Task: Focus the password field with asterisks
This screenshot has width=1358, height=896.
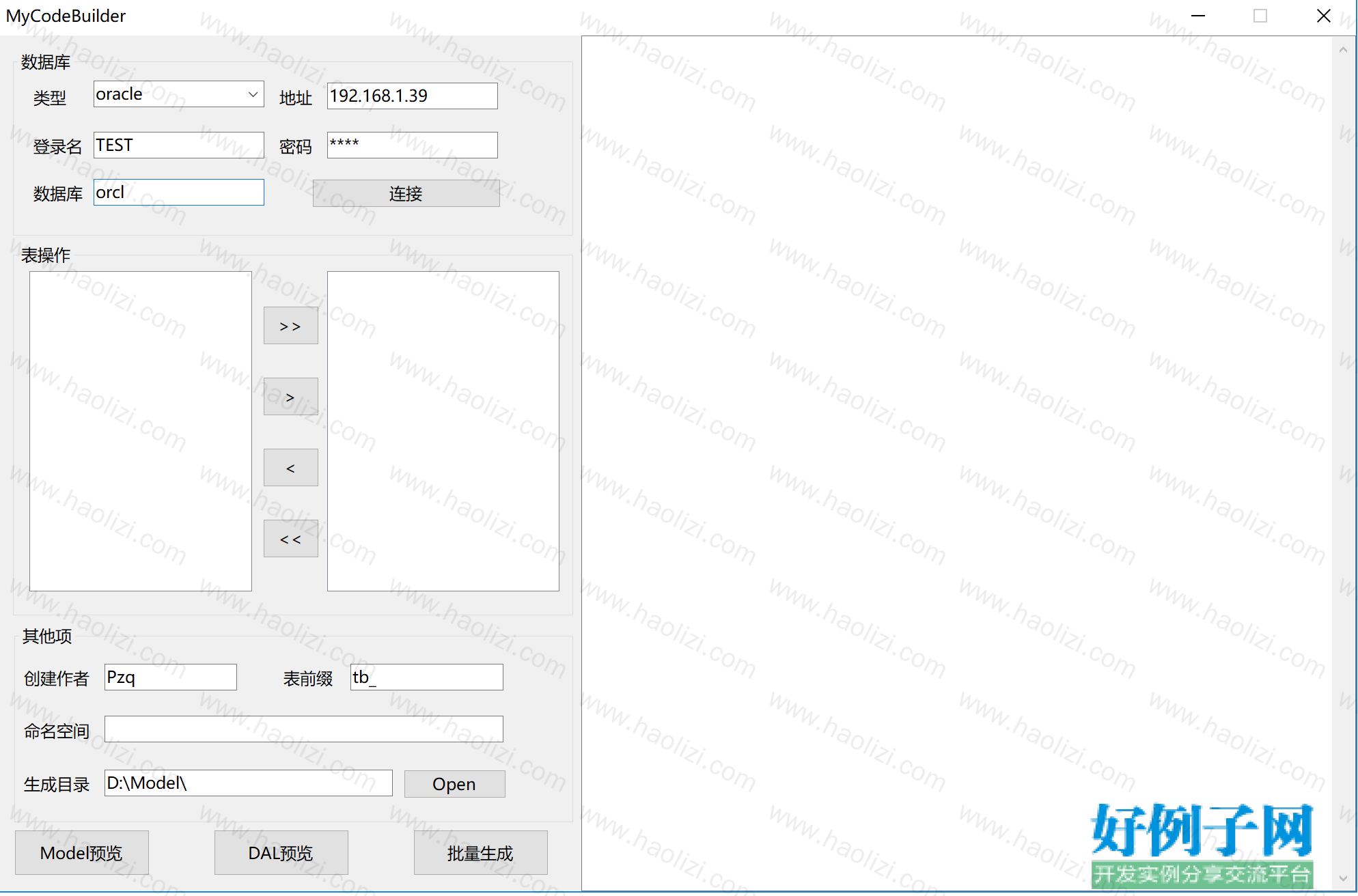Action: coord(412,145)
